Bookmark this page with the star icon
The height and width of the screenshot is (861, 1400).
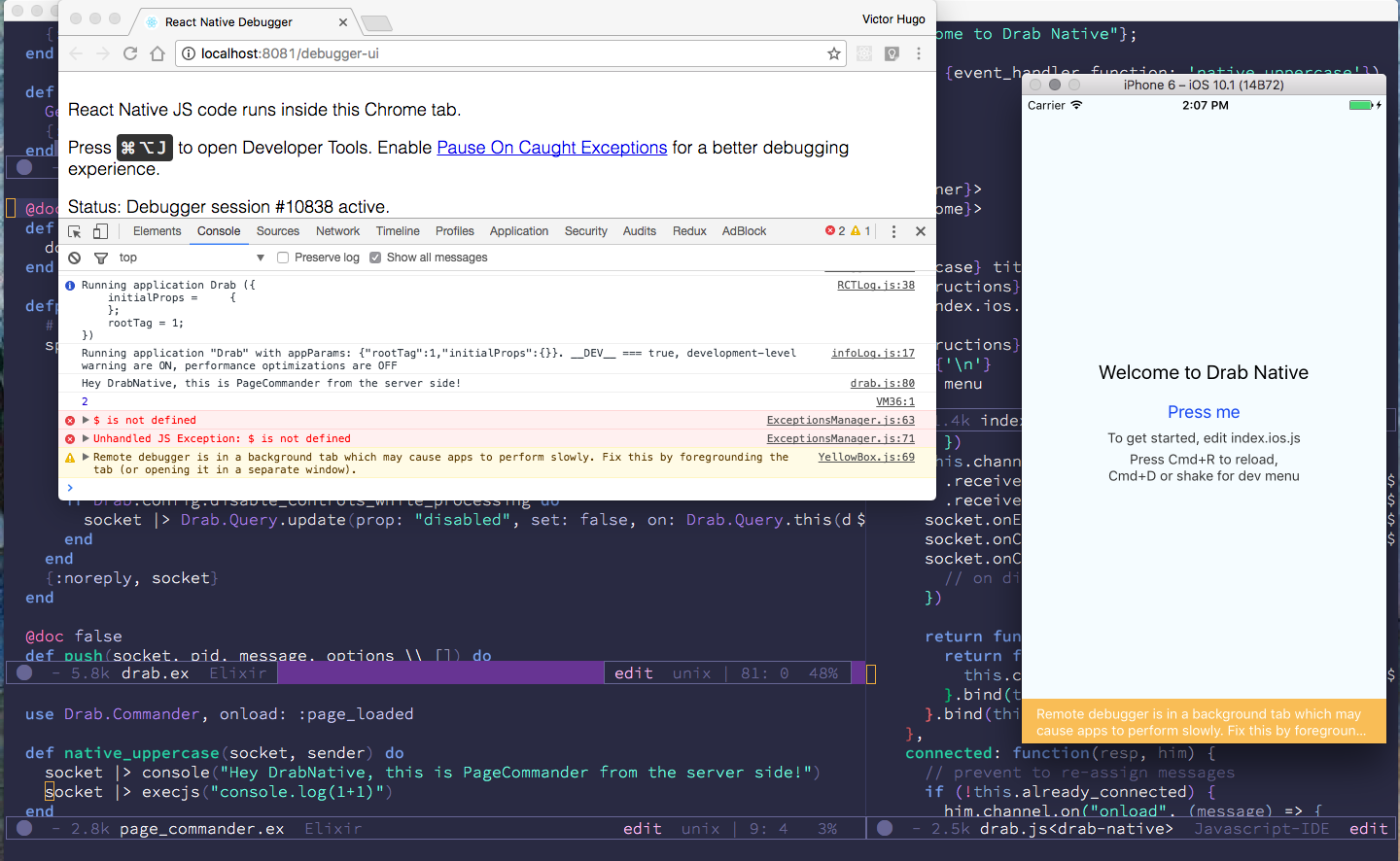click(x=834, y=53)
